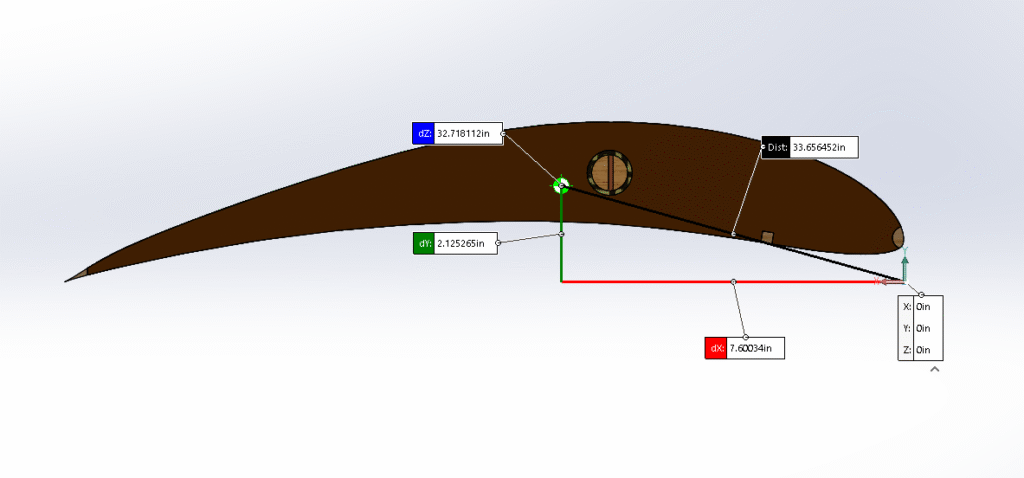Select the green-circled measurement point on airfoil
The image size is (1024, 478).
pyautogui.click(x=561, y=185)
